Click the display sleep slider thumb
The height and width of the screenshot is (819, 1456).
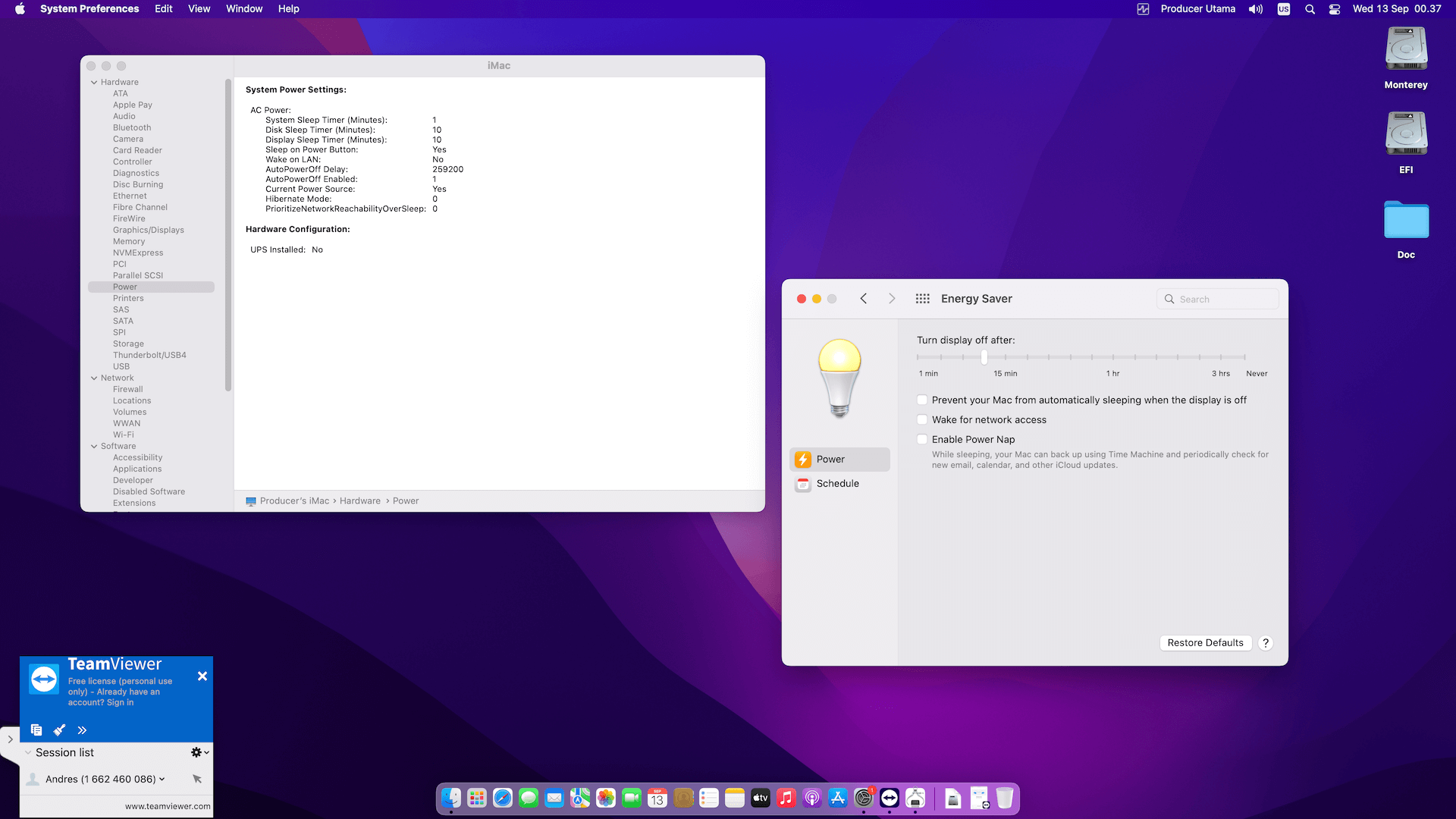(984, 356)
